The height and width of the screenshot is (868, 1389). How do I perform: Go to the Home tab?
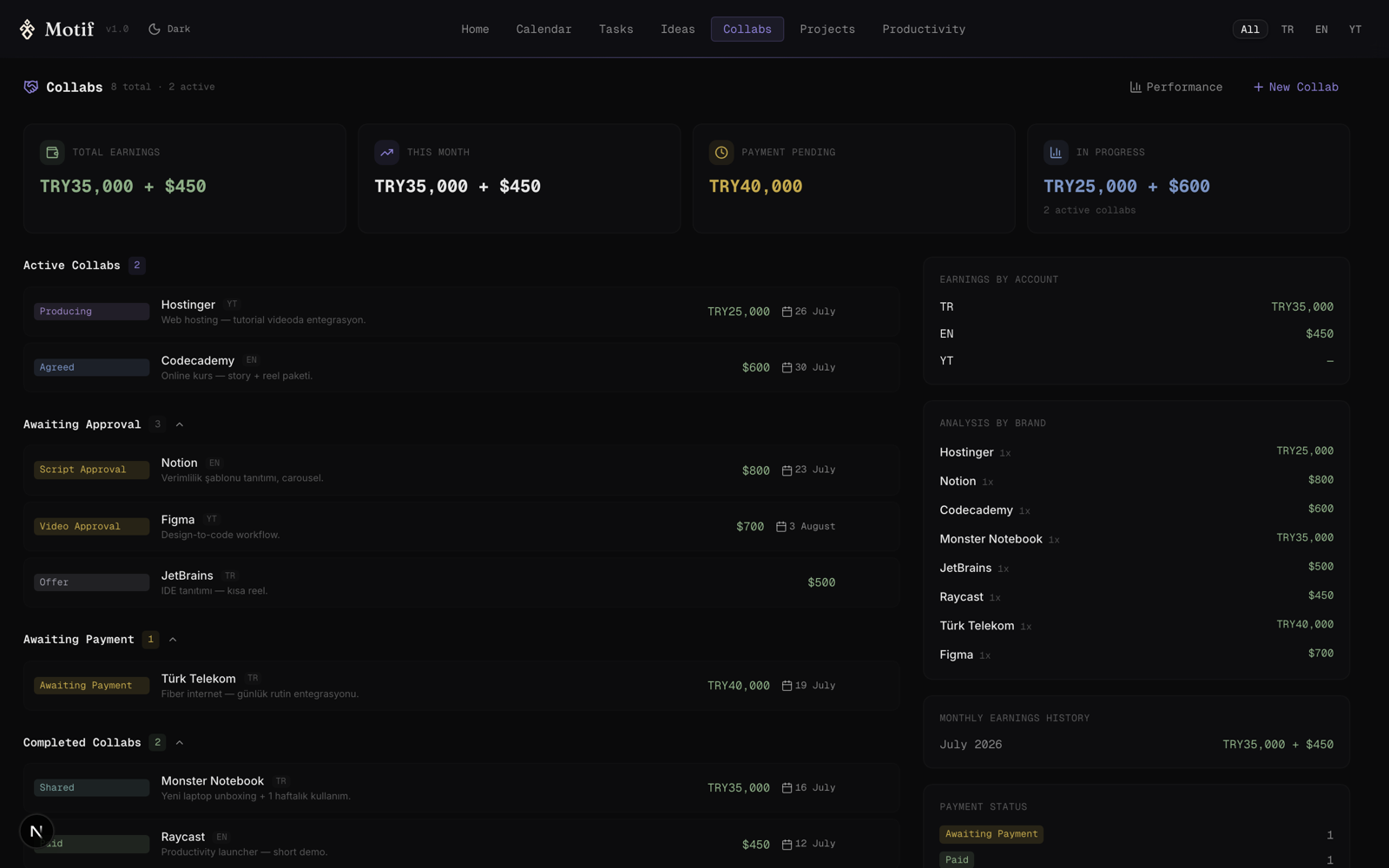475,30
